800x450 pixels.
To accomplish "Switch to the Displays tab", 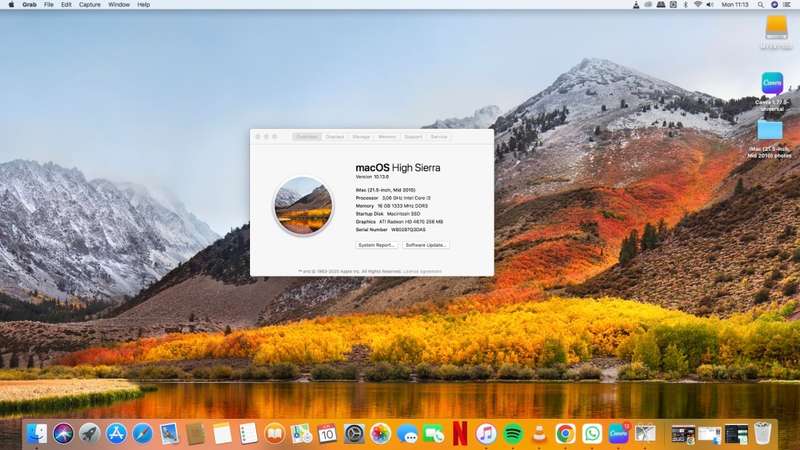I will pyautogui.click(x=335, y=137).
